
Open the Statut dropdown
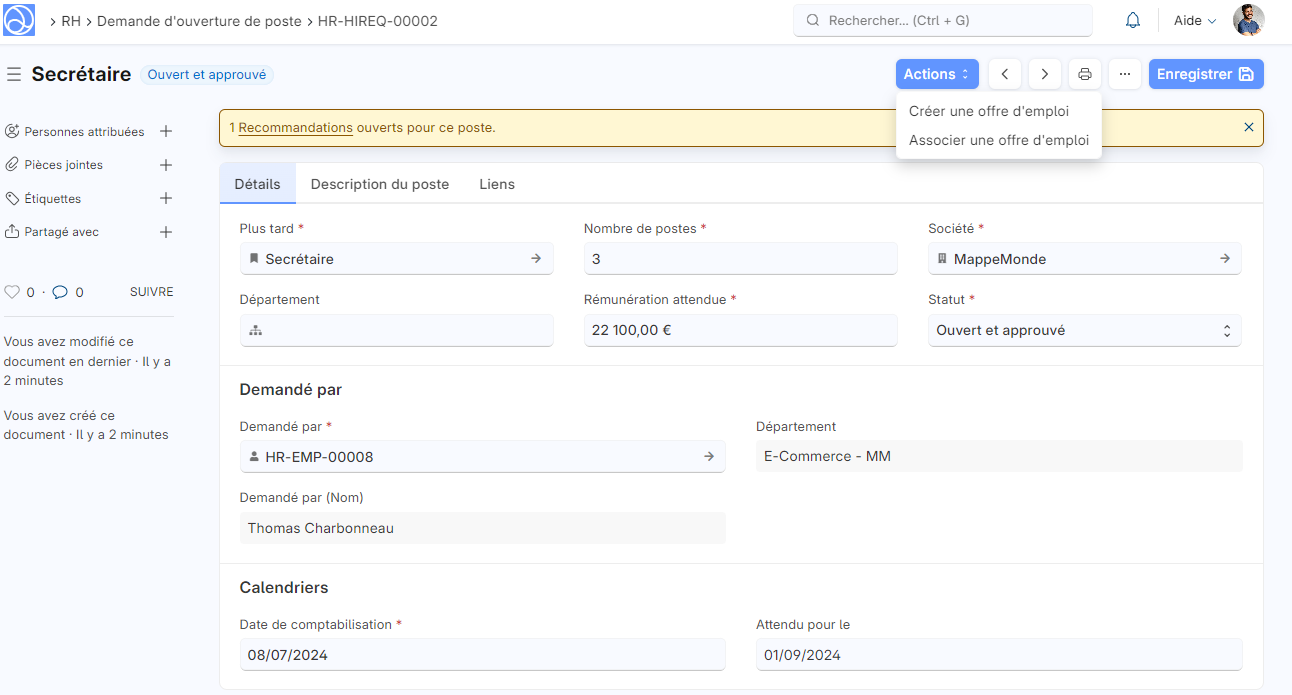(1084, 330)
